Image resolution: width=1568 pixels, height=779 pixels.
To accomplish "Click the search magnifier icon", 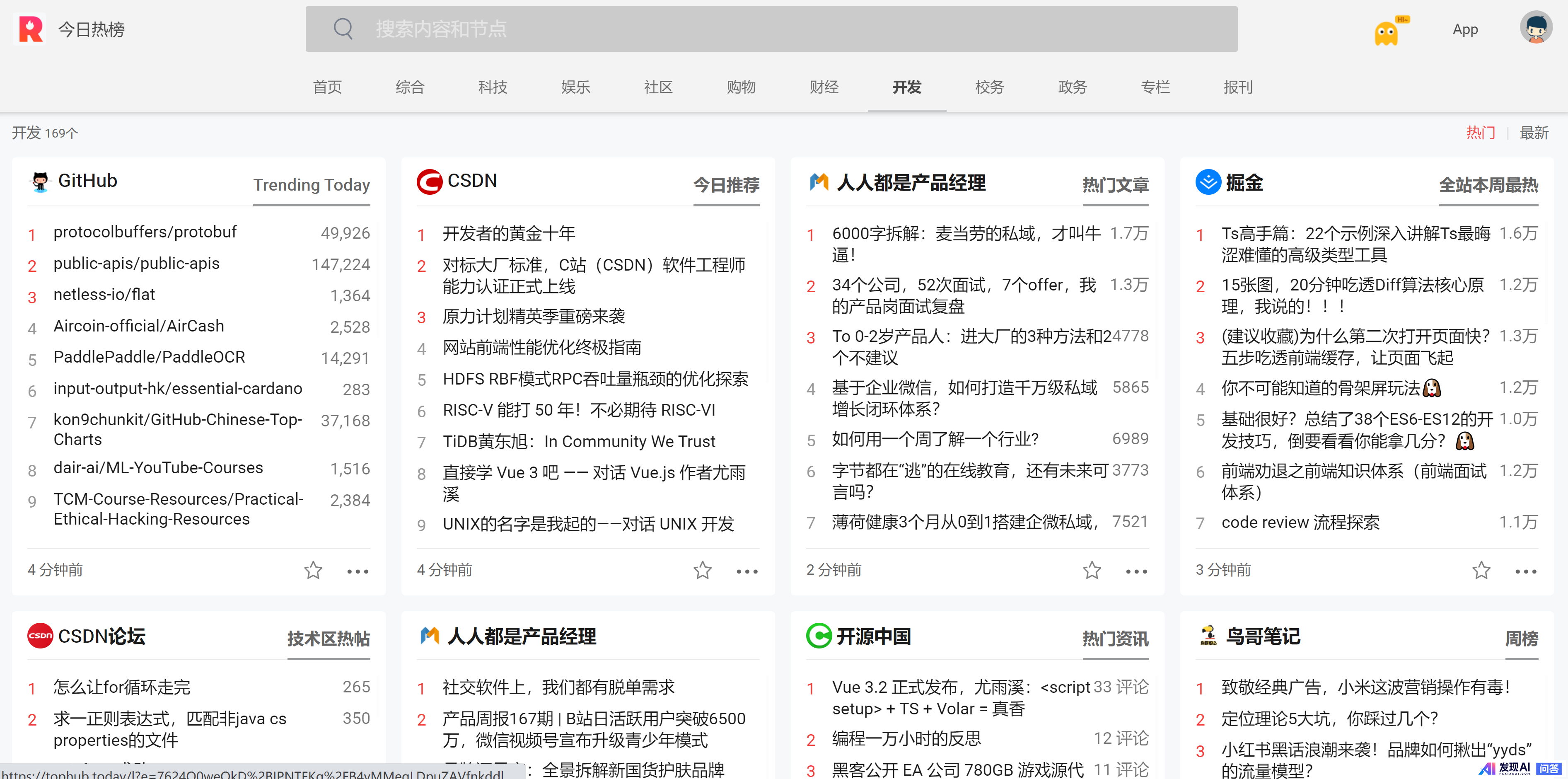I will click(x=343, y=29).
